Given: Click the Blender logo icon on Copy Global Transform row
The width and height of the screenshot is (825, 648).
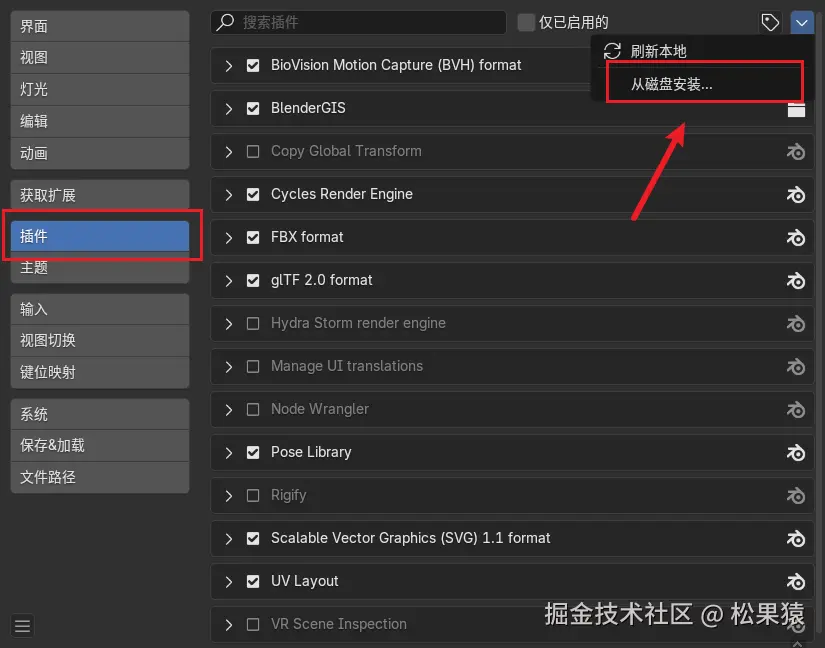Looking at the screenshot, I should tap(796, 151).
